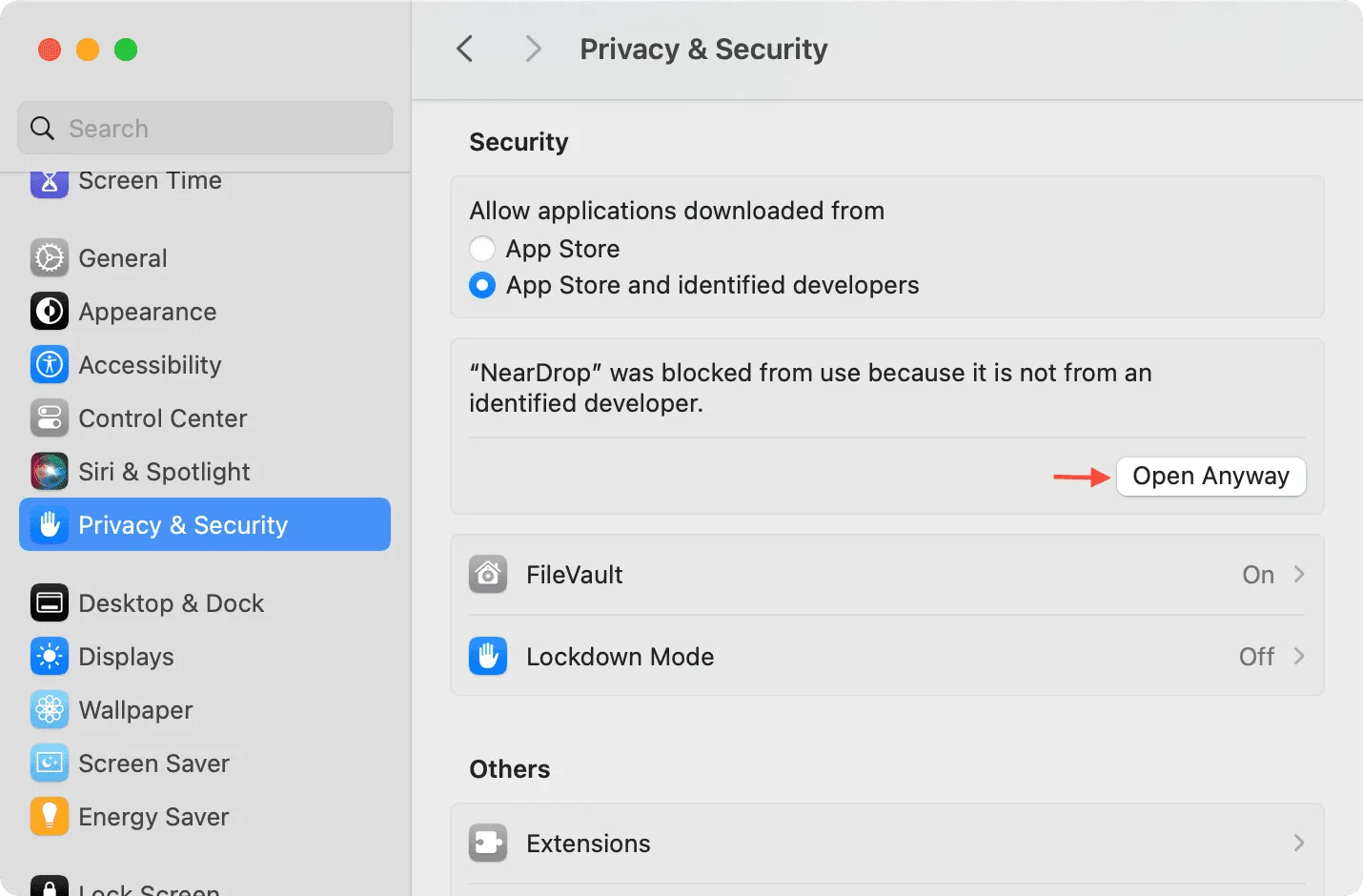Click the Privacy & Security window title
1363x896 pixels.
point(703,50)
